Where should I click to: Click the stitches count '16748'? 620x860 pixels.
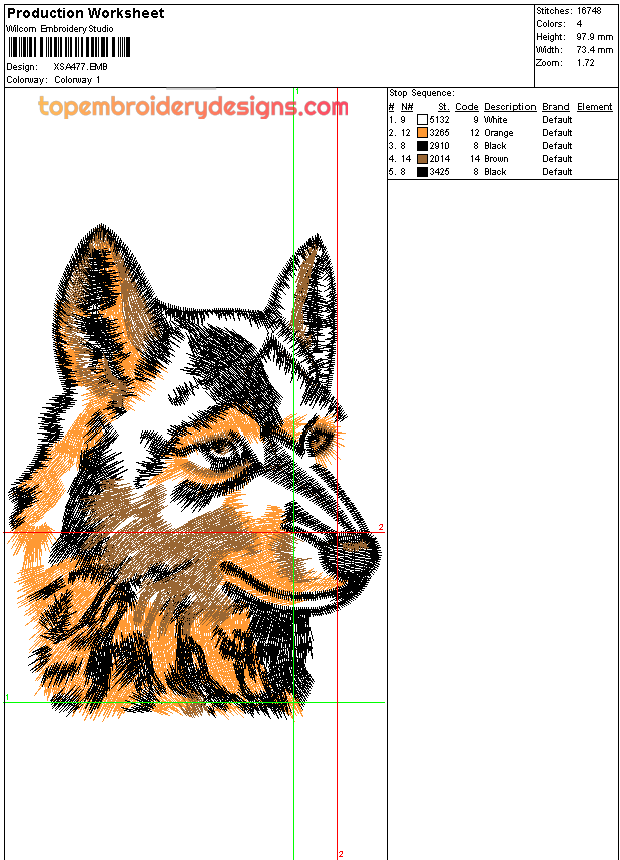[589, 11]
